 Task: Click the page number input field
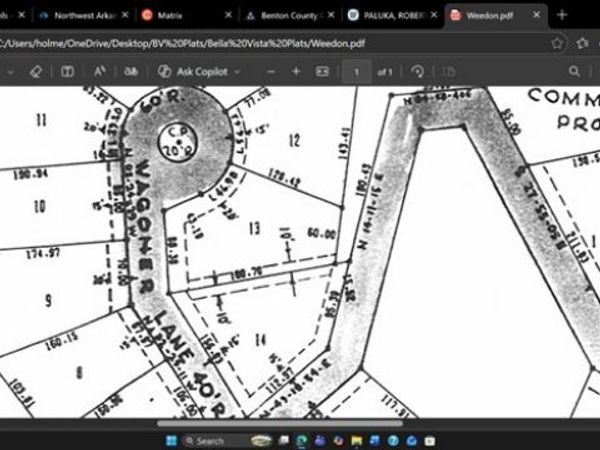point(355,72)
